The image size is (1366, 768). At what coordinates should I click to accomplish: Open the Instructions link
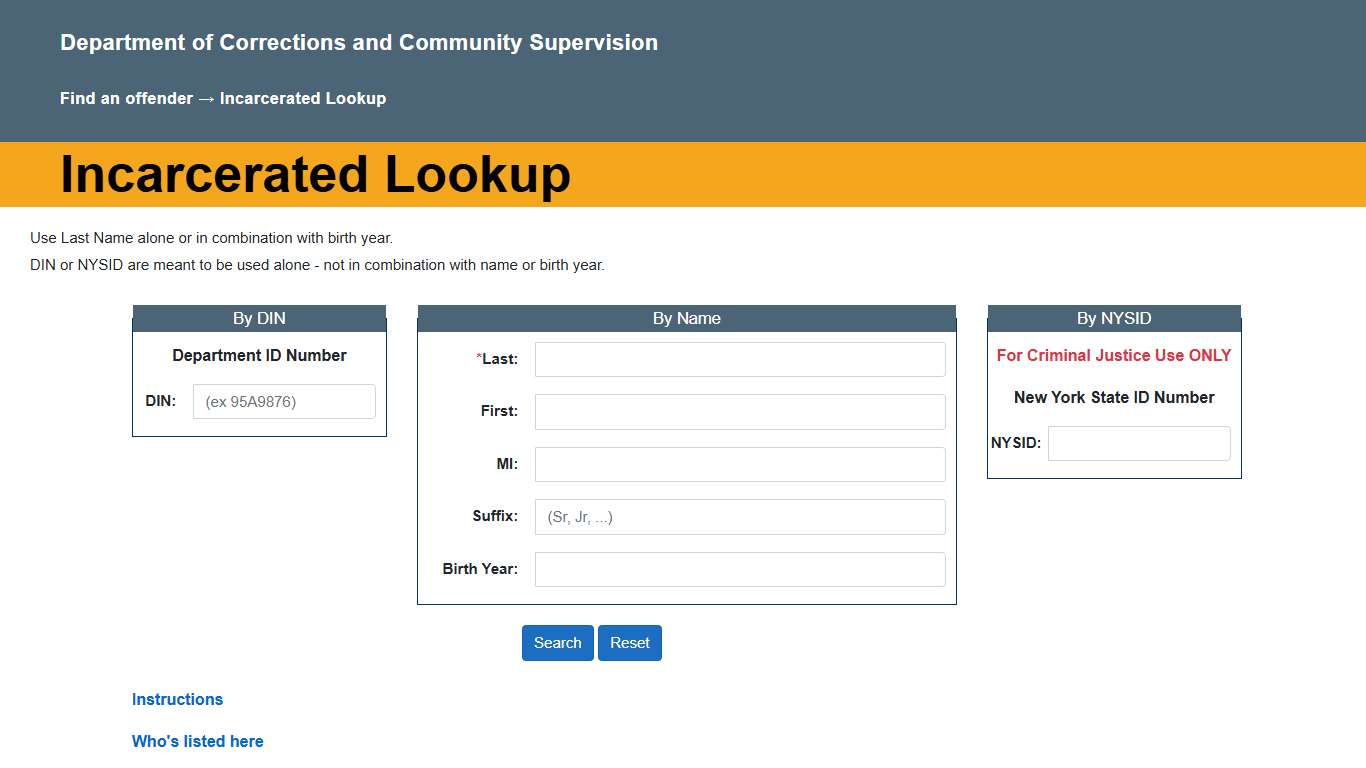coord(177,699)
